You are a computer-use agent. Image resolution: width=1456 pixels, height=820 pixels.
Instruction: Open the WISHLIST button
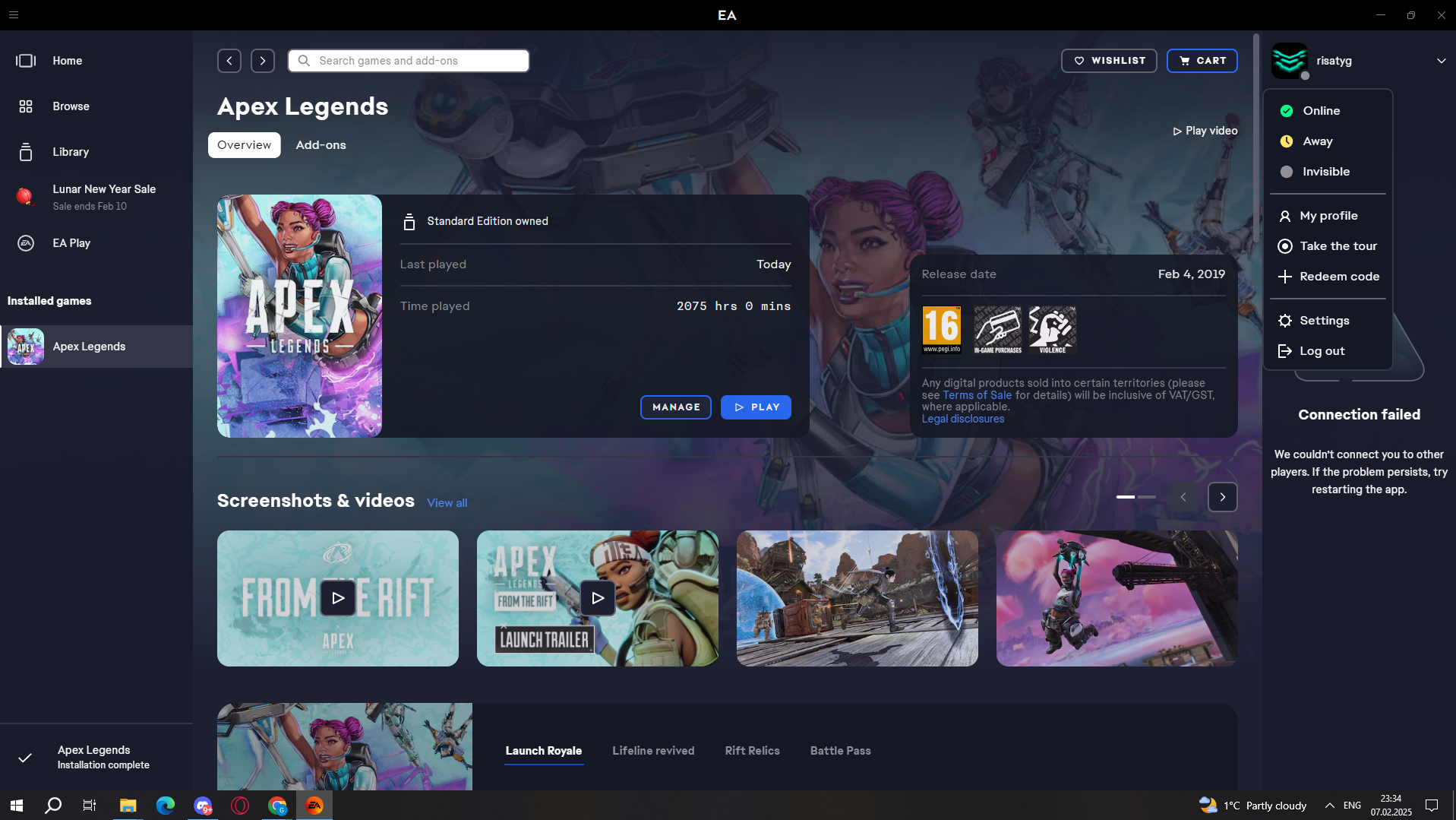1109,61
